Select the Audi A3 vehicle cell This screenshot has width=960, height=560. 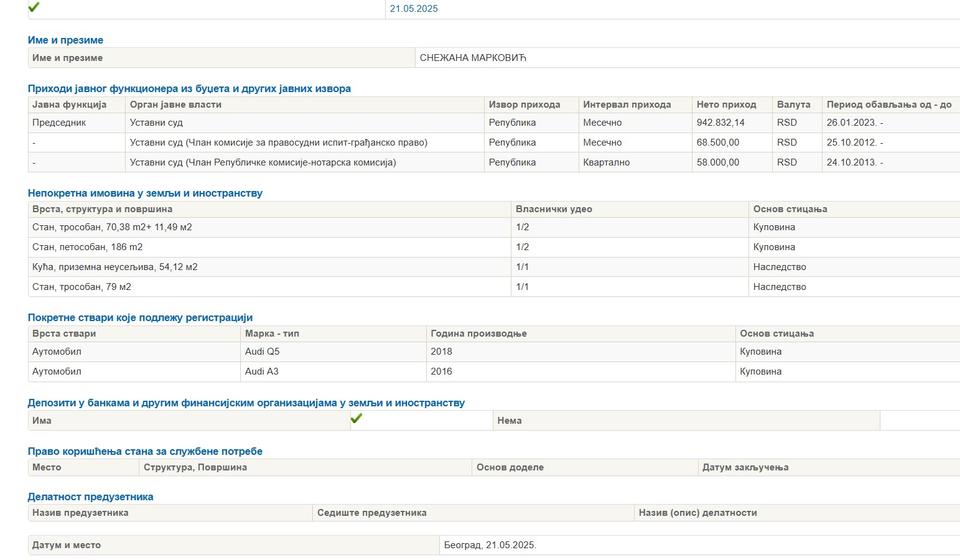(262, 372)
